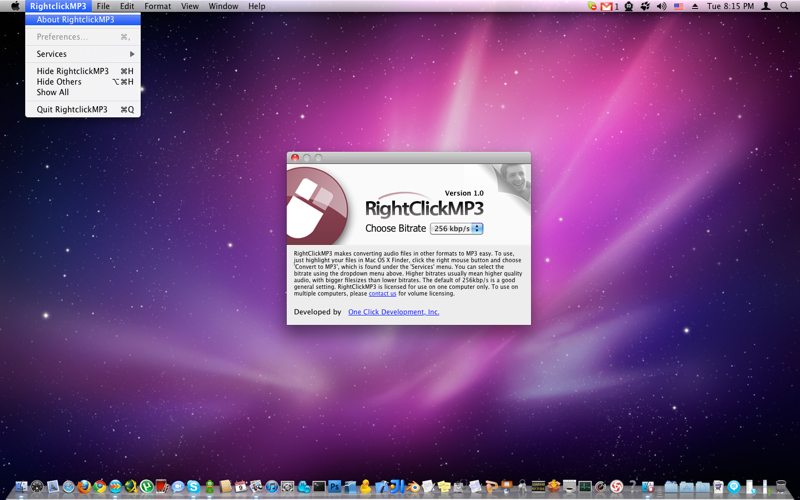The width and height of the screenshot is (800, 500).
Task: Open the volume menu bar icon
Action: point(662,6)
